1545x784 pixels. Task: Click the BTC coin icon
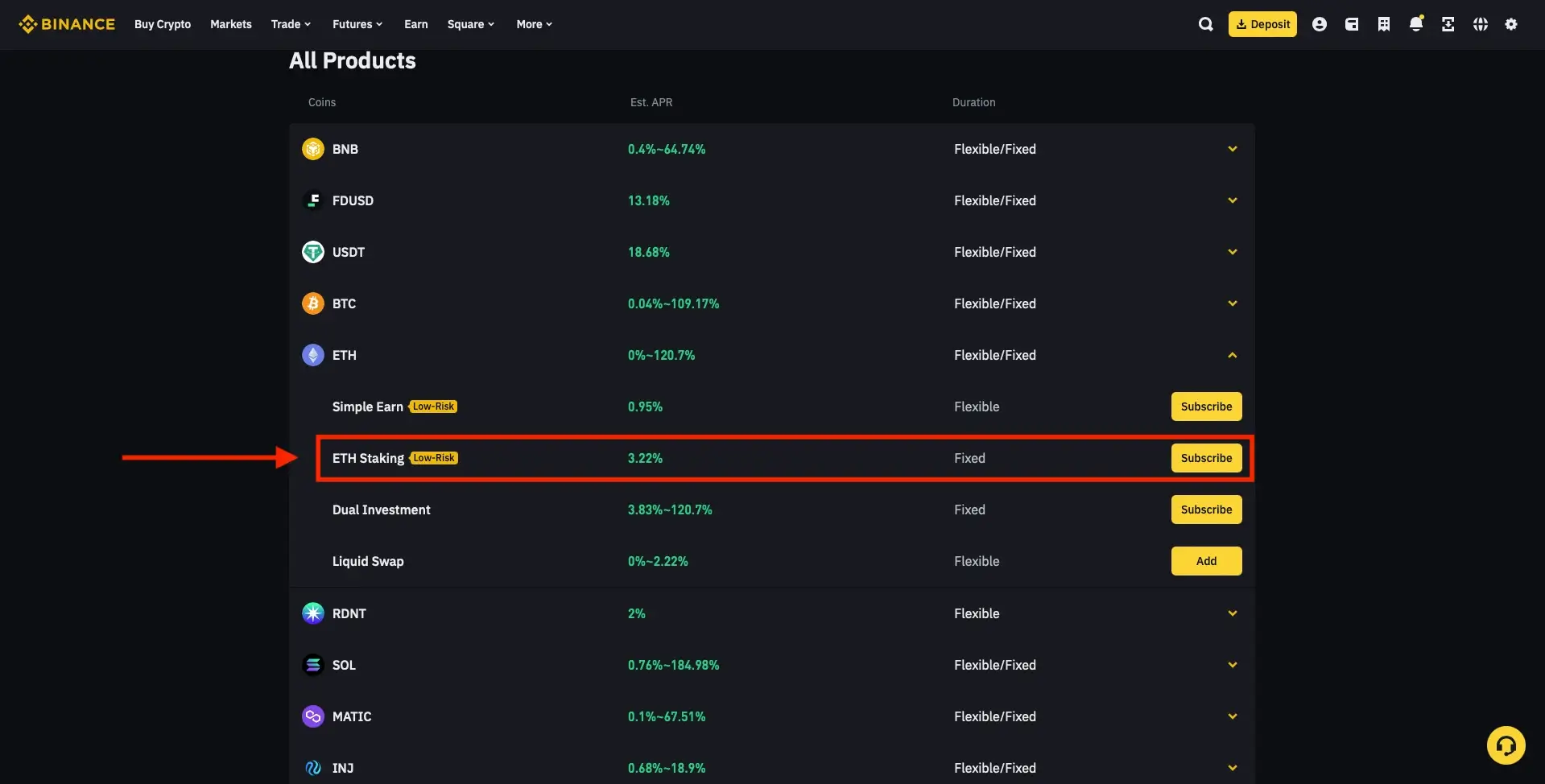coord(313,303)
